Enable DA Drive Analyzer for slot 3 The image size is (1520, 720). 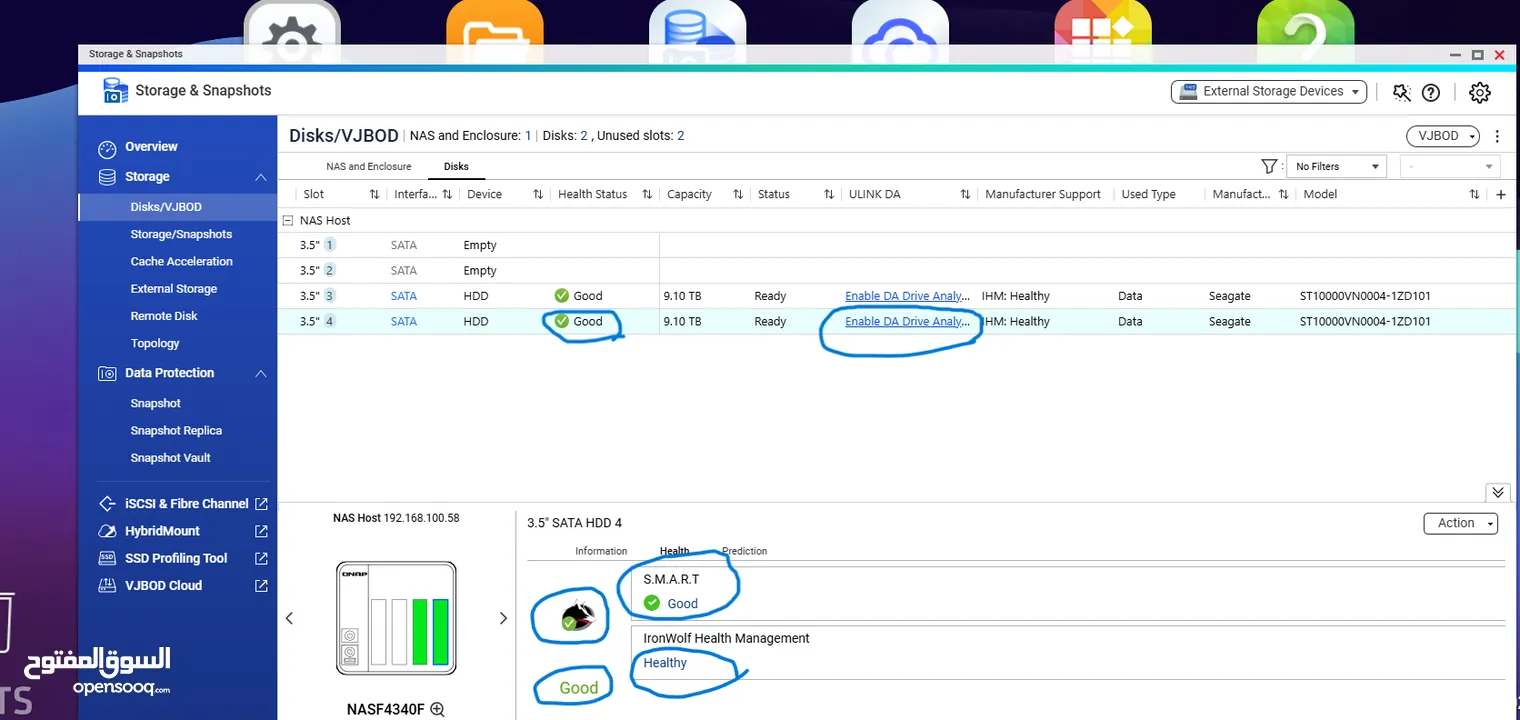pyautogui.click(x=907, y=296)
